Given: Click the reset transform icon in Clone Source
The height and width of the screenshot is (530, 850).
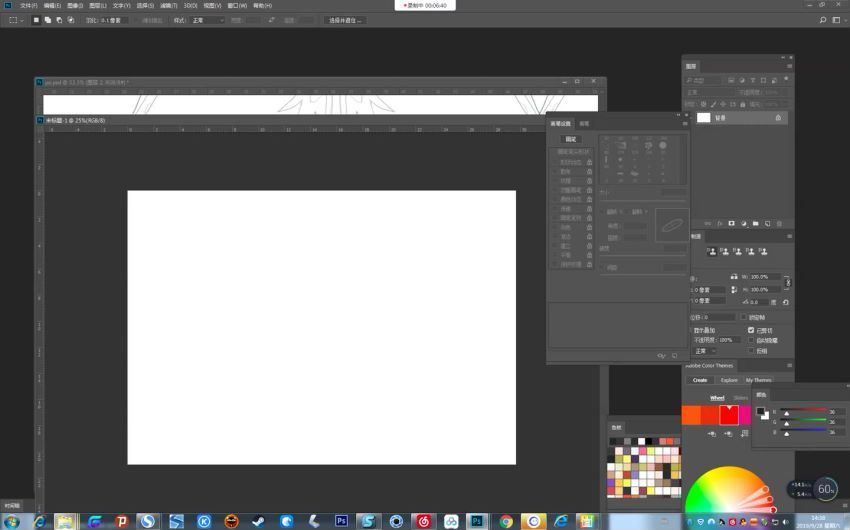Looking at the screenshot, I should [785, 302].
